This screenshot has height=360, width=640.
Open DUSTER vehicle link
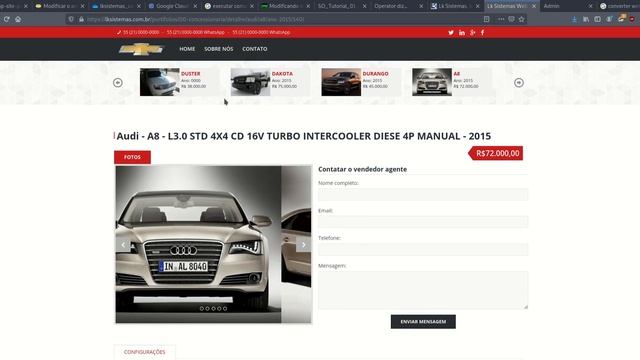(191, 74)
